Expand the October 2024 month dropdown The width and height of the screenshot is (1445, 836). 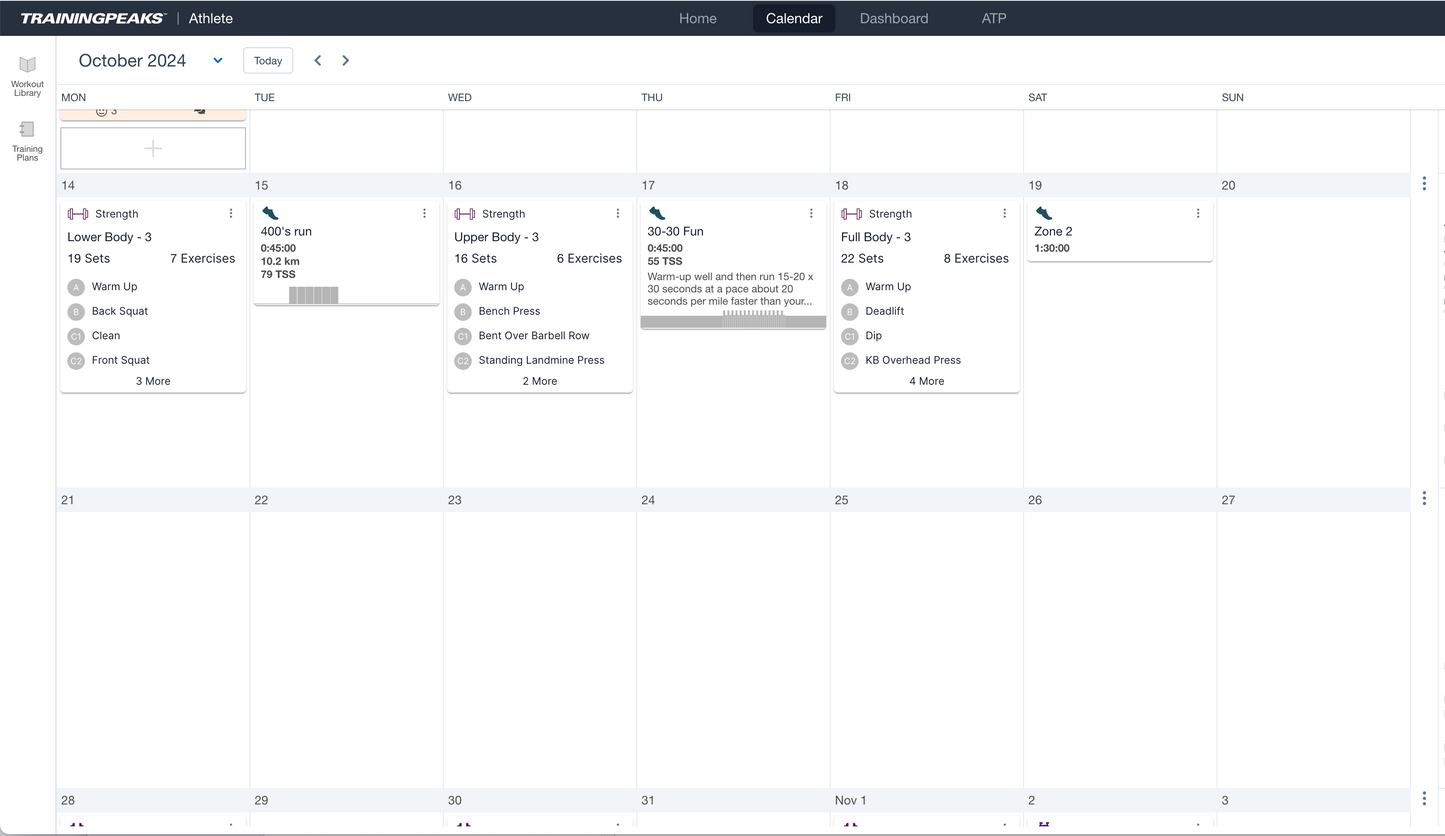pyautogui.click(x=218, y=61)
